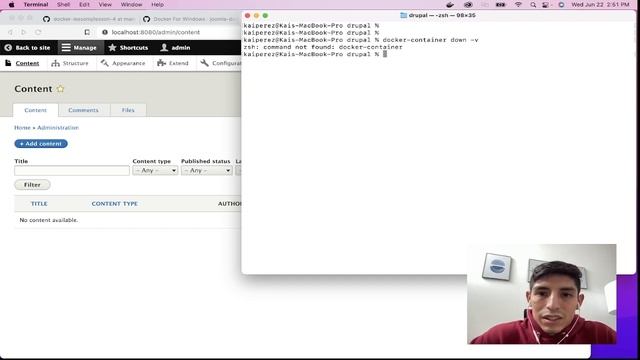The width and height of the screenshot is (640, 360).
Task: Open the Help menu
Action: point(157,4)
